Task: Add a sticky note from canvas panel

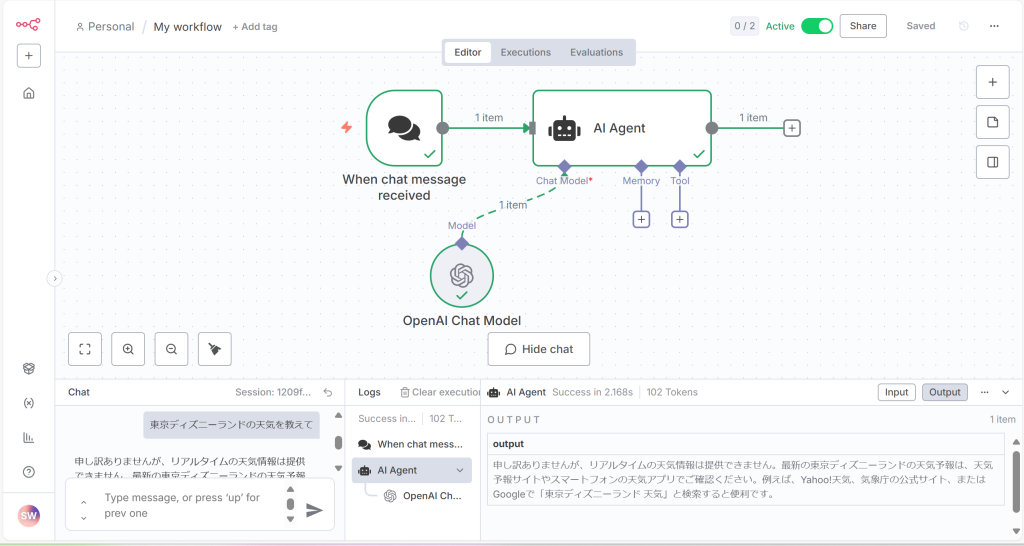Action: point(992,122)
